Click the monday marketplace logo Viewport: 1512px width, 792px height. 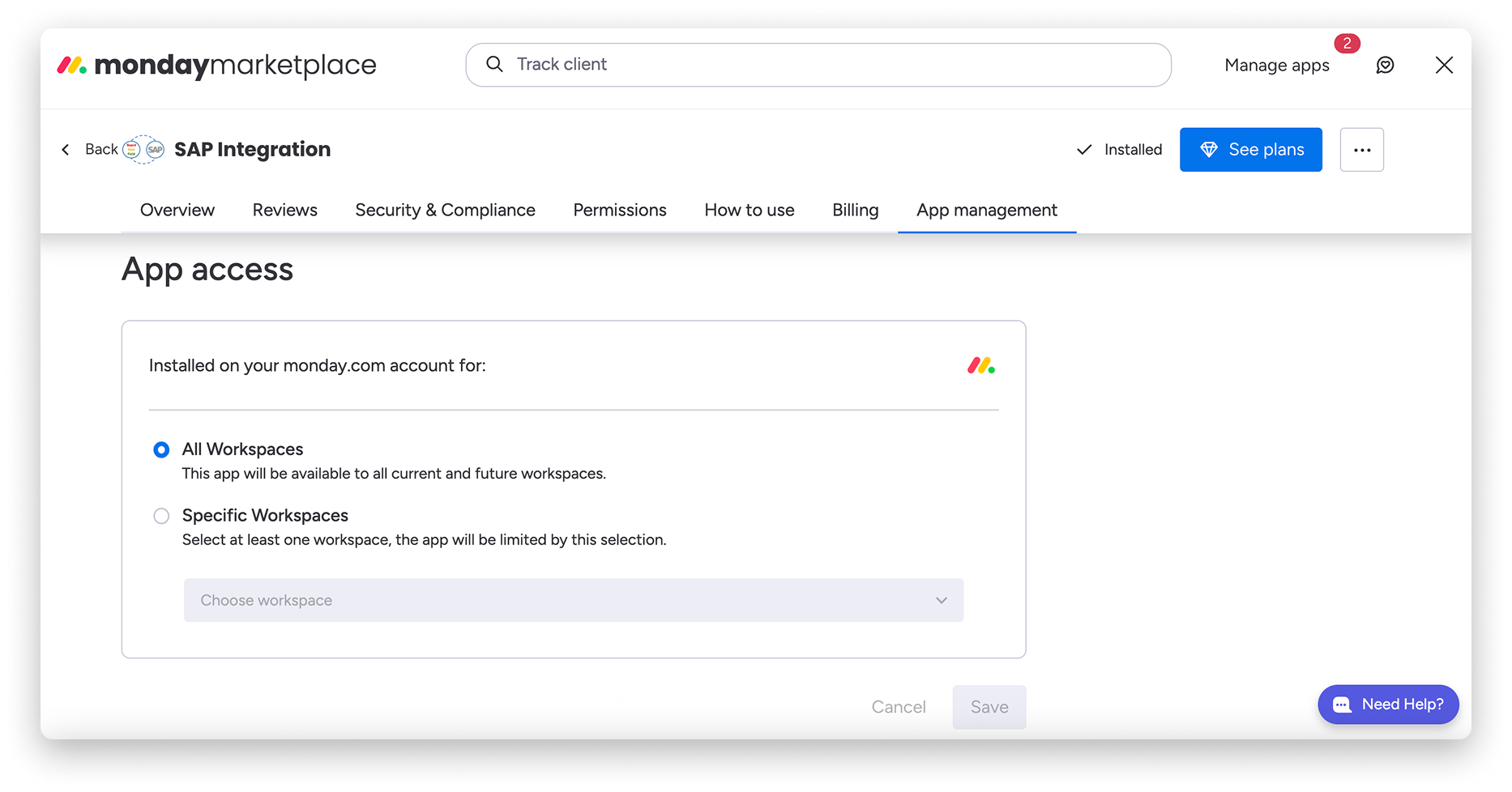point(216,65)
